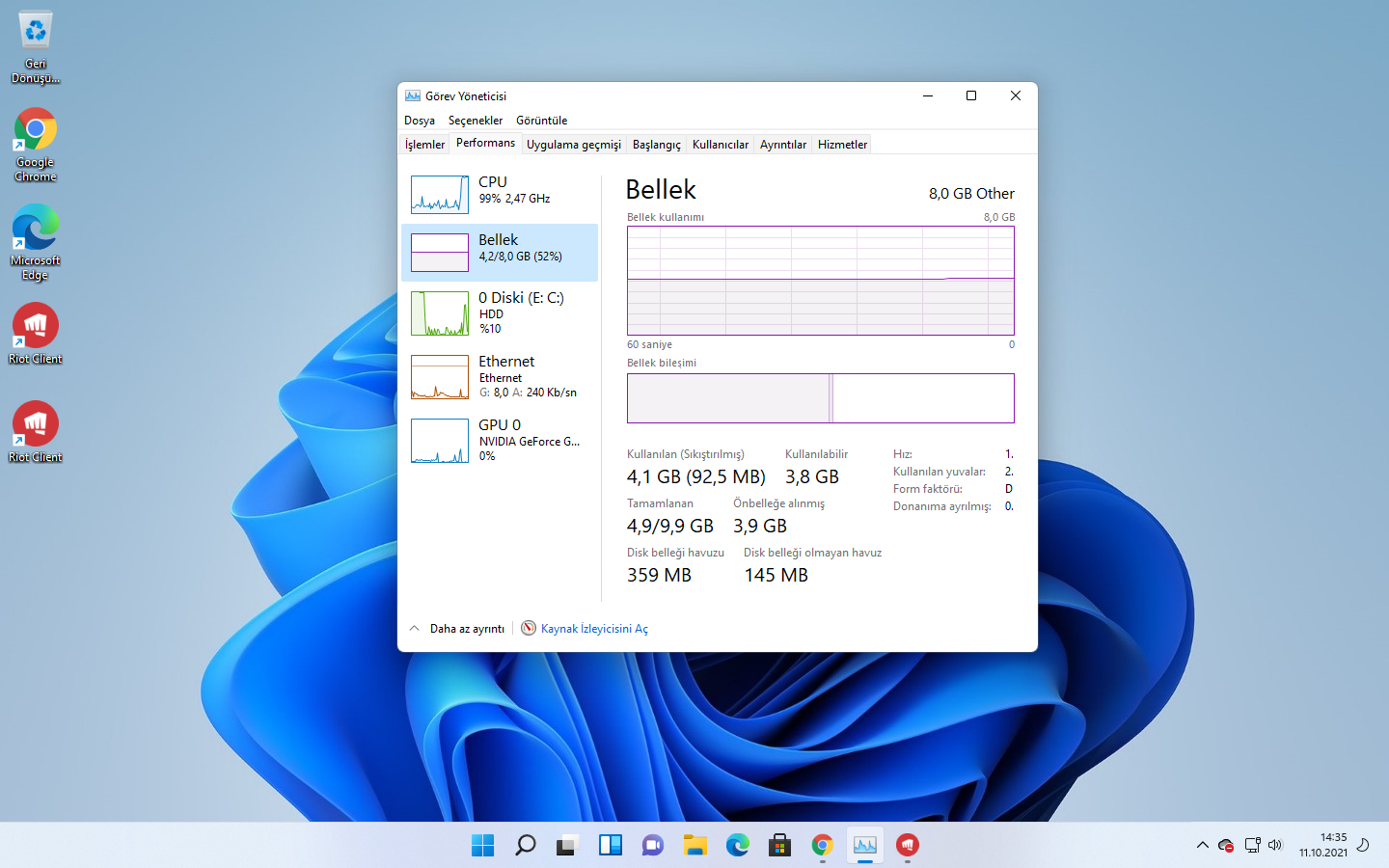Click the 3,9 GB Önbelleğe alınmış value
Screen dimensions: 1389x868
[x=760, y=527]
